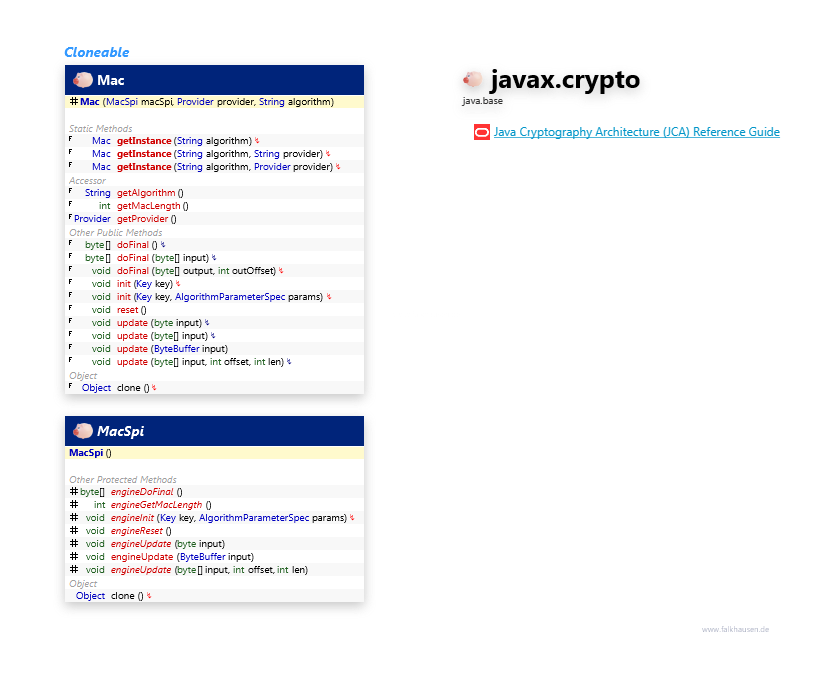
Task: Click the exception marker after MacSpi clone ()
Action: click(x=149, y=596)
